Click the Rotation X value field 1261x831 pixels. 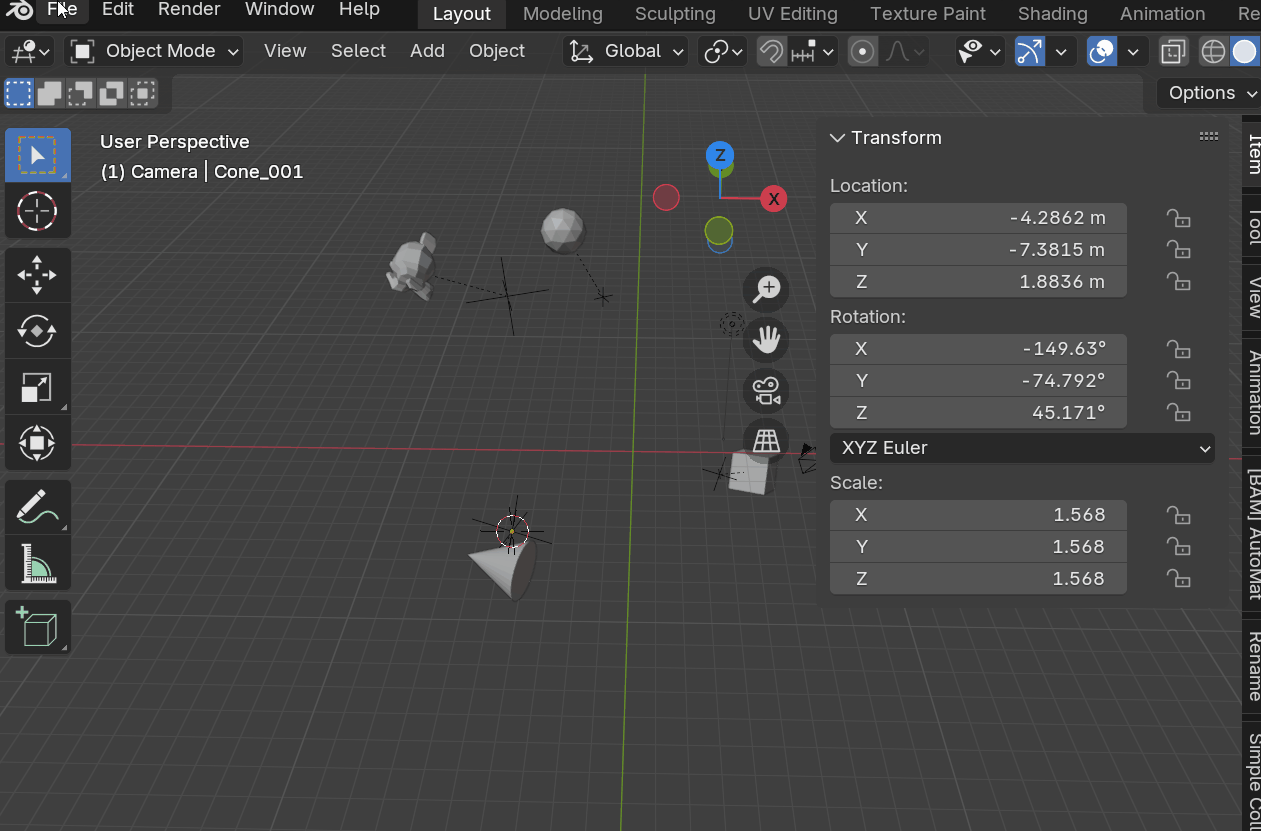[978, 349]
